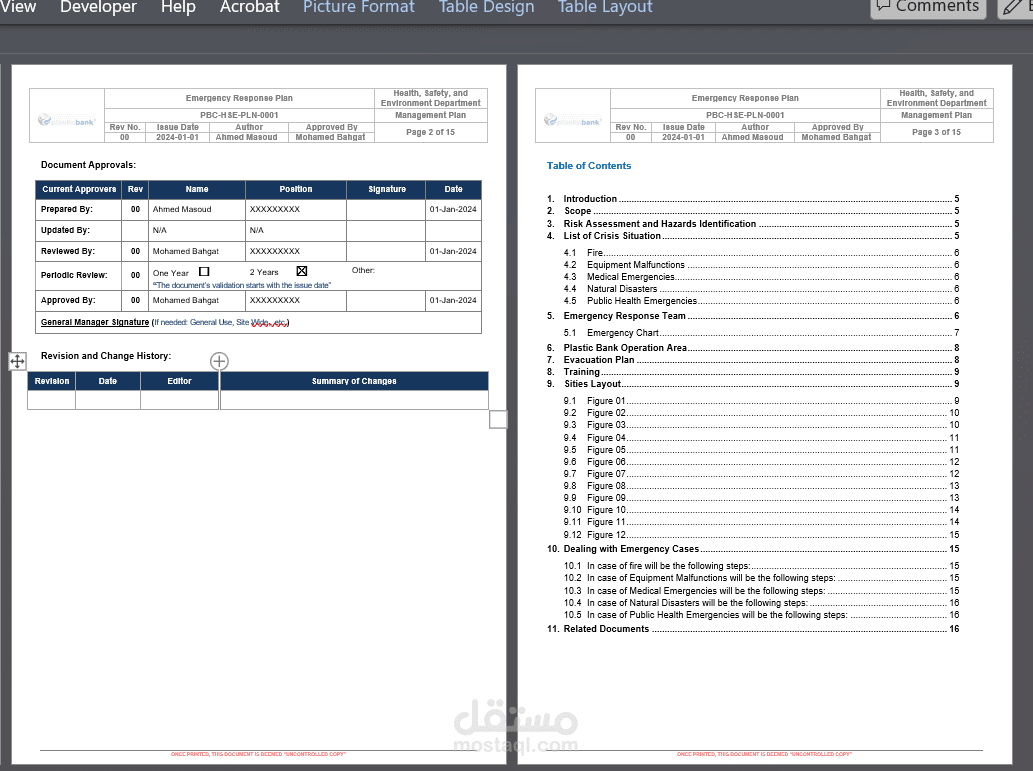1033x771 pixels.
Task: Click the Editor column header
Action: coord(179,381)
